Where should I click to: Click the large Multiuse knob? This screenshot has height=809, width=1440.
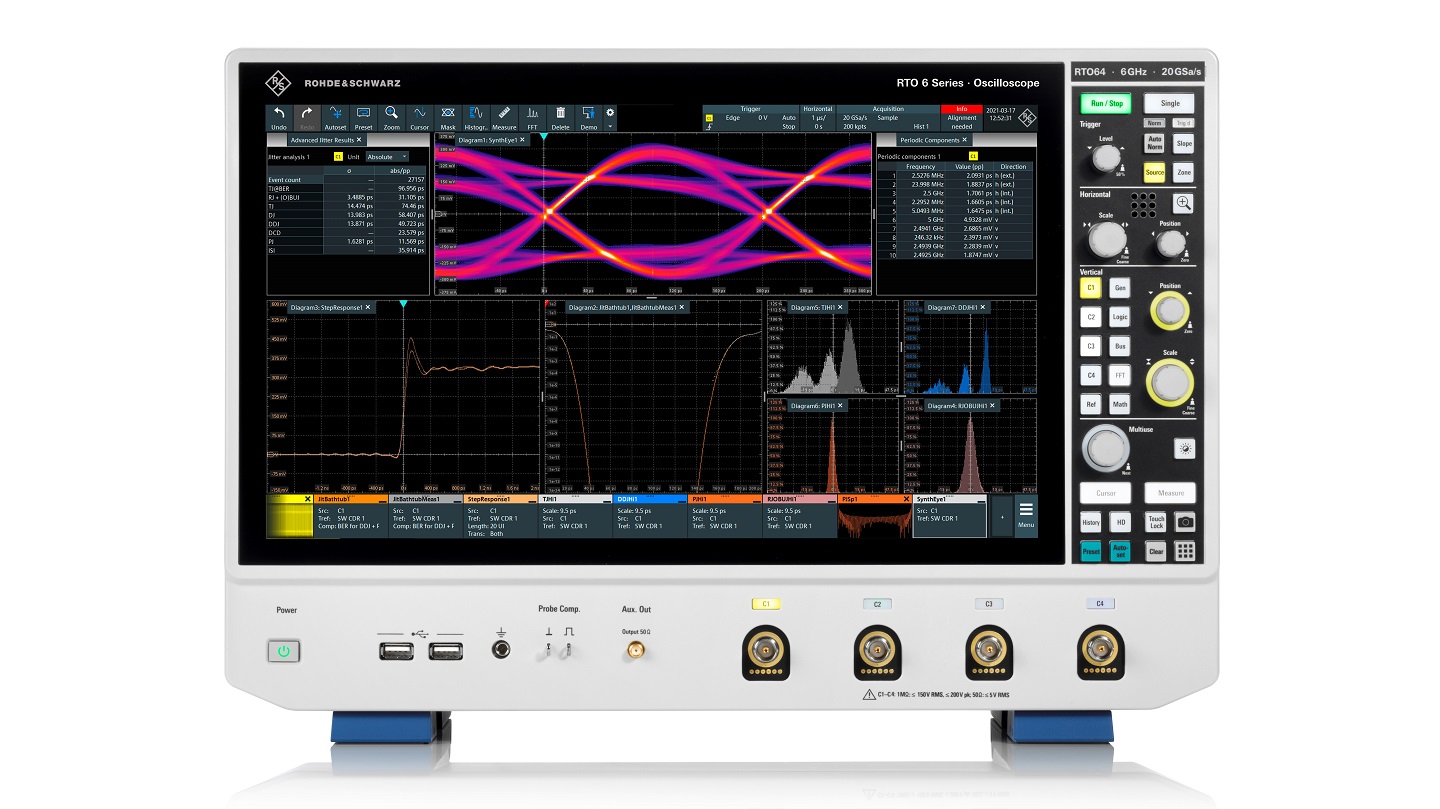pyautogui.click(x=1104, y=447)
